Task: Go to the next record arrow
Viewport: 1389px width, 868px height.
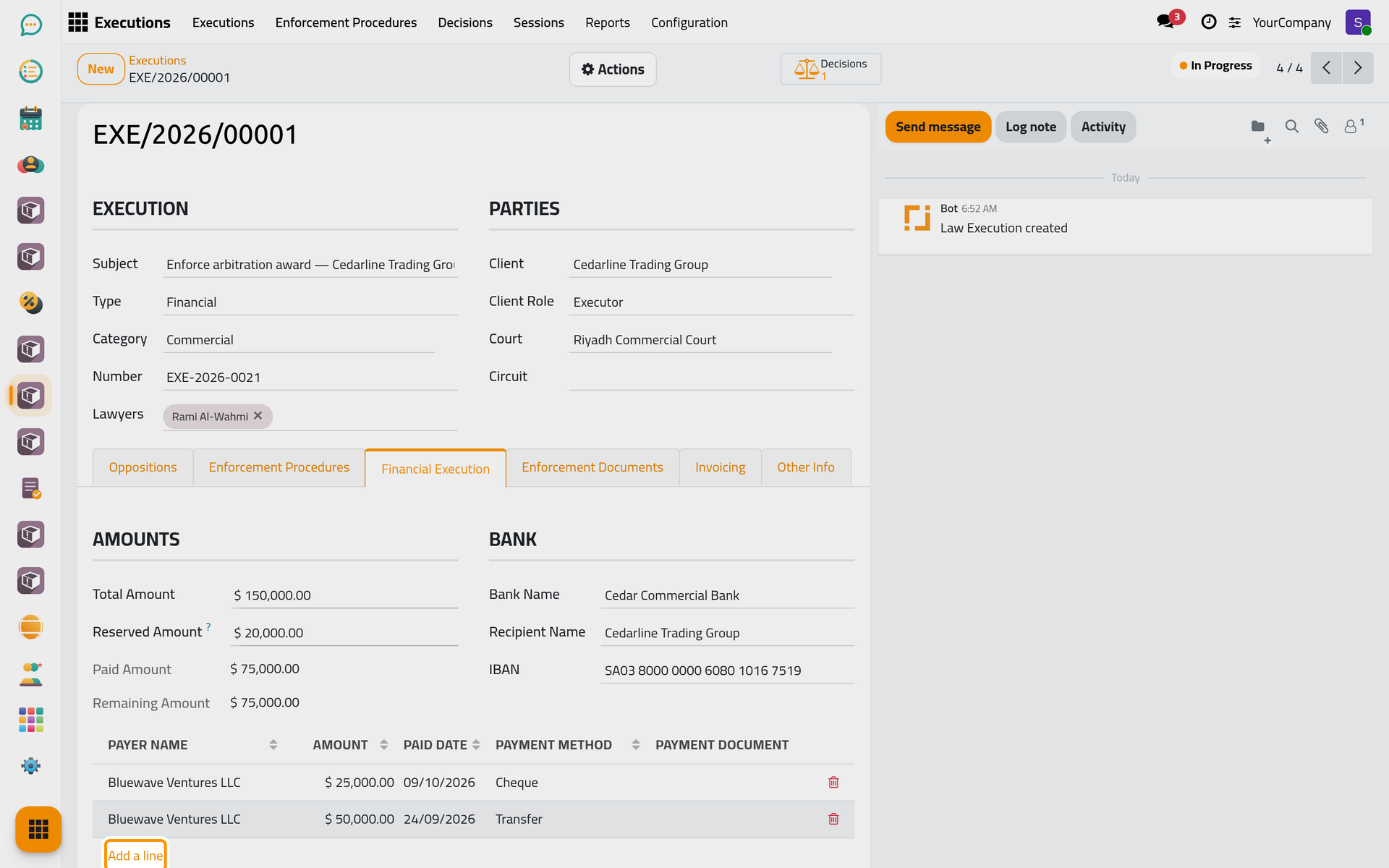Action: point(1358,68)
